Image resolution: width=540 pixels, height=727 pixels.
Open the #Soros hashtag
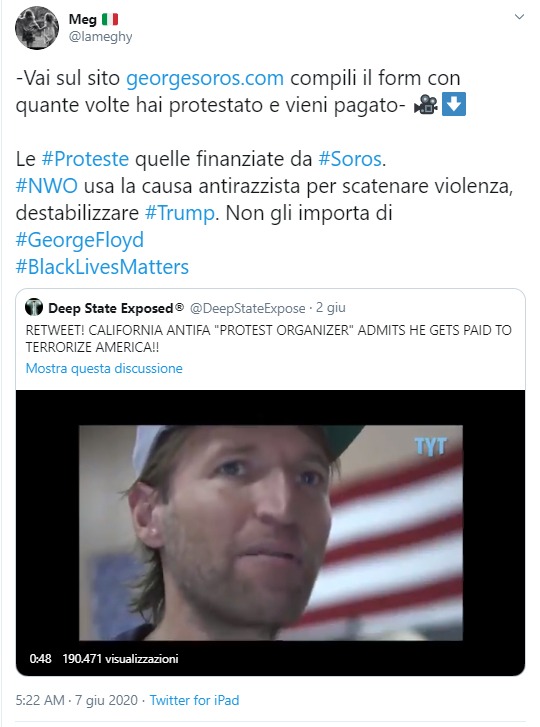coord(350,159)
